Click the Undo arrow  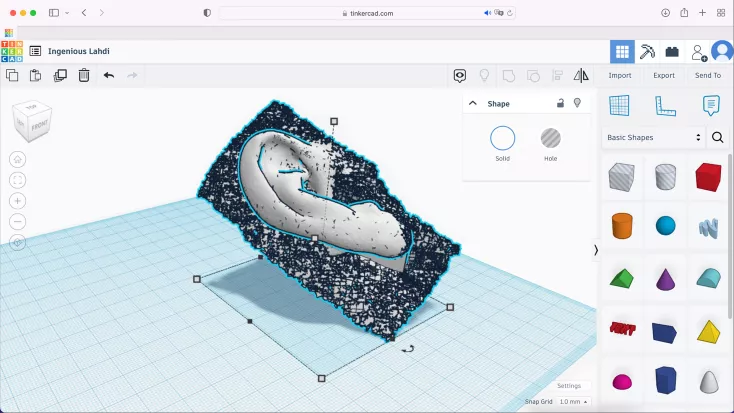click(x=109, y=75)
